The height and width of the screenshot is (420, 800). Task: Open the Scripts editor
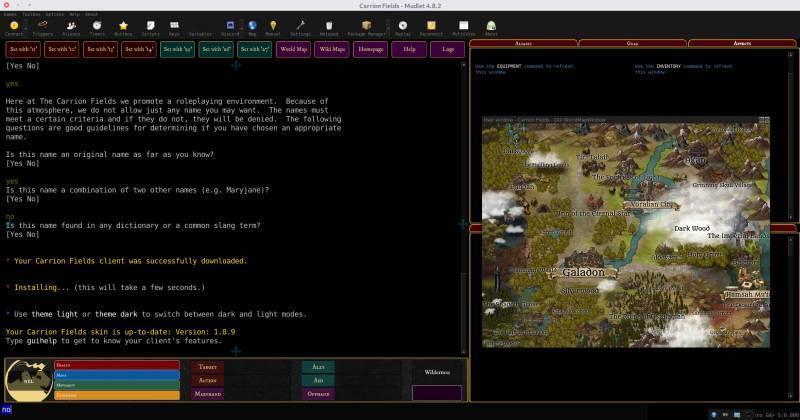(x=150, y=27)
